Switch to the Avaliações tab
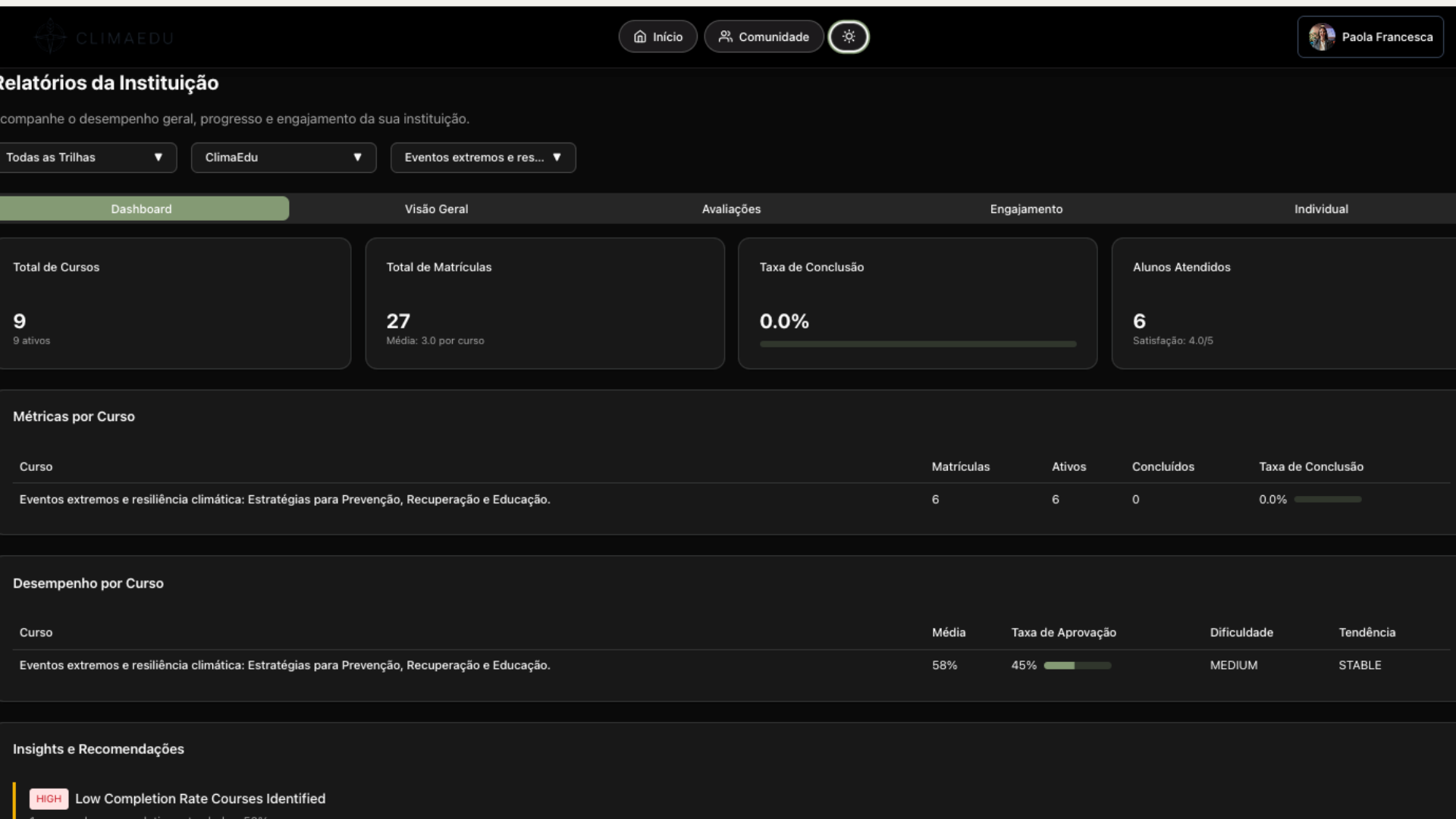This screenshot has height=819, width=1456. [731, 209]
